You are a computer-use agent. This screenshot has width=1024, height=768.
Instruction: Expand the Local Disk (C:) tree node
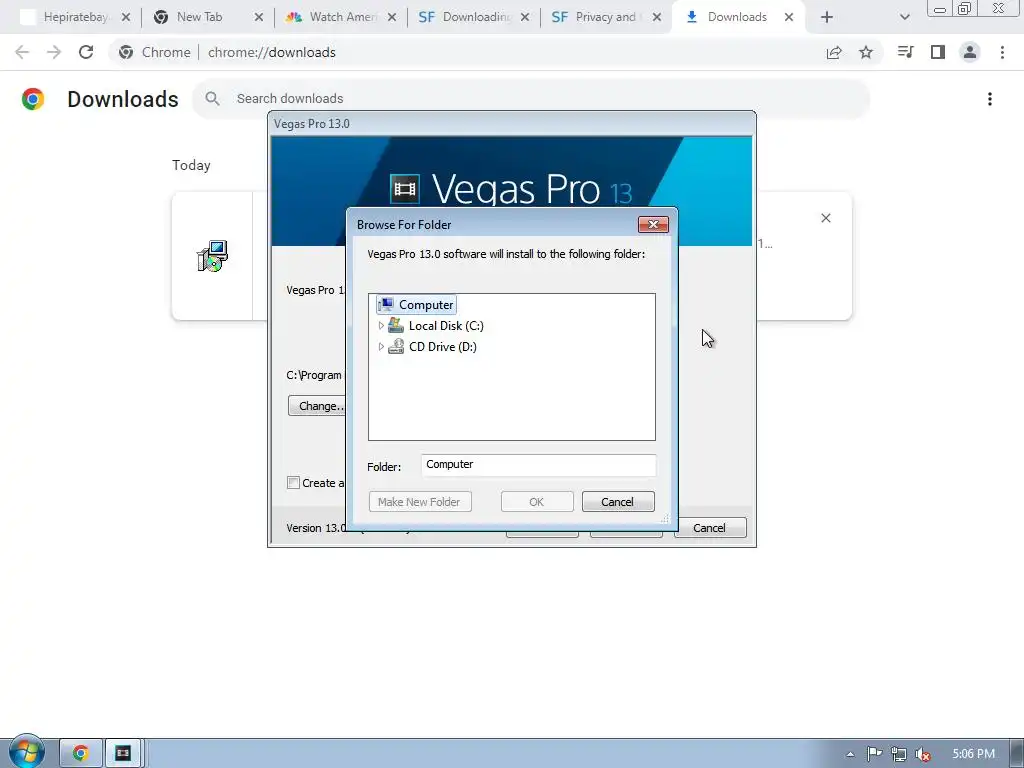[x=381, y=325]
